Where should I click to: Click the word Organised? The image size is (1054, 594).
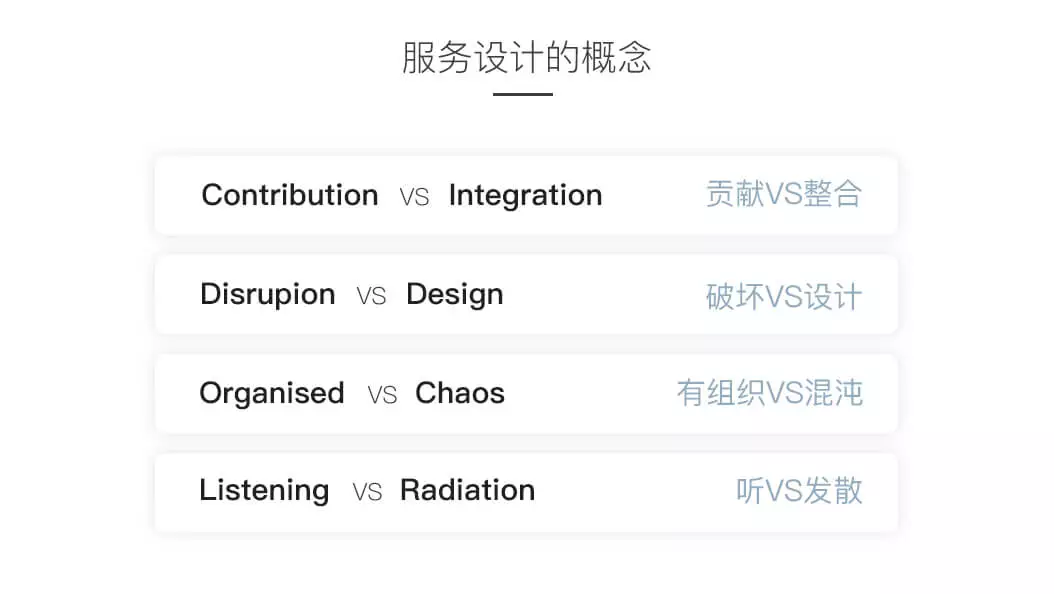(x=272, y=394)
